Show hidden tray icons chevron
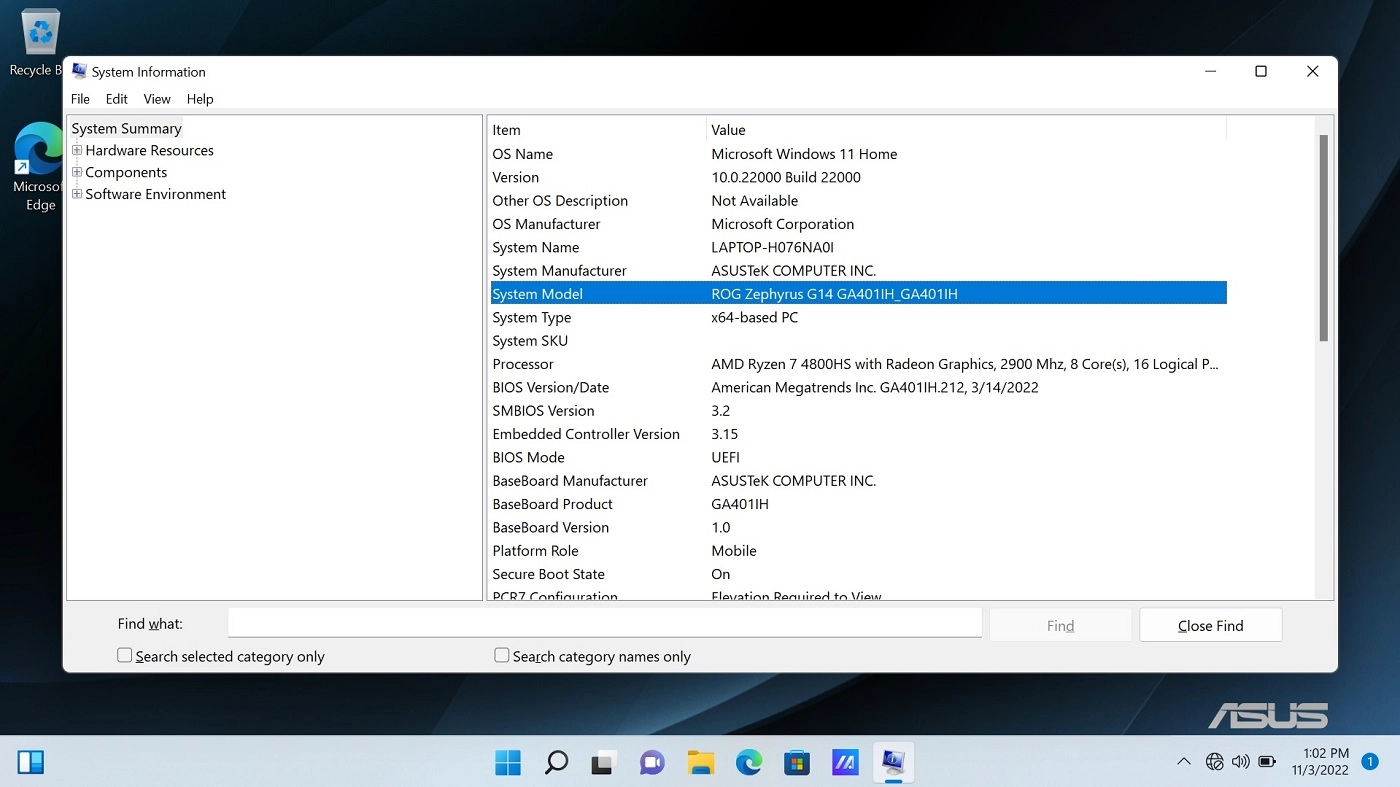1400x787 pixels. [x=1184, y=762]
